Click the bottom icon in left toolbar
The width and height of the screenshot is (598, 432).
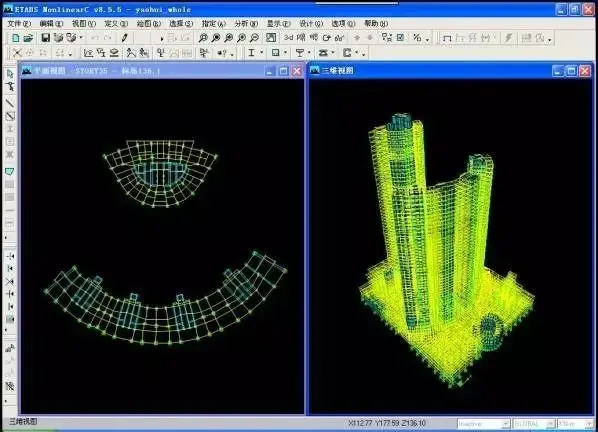[x=10, y=386]
